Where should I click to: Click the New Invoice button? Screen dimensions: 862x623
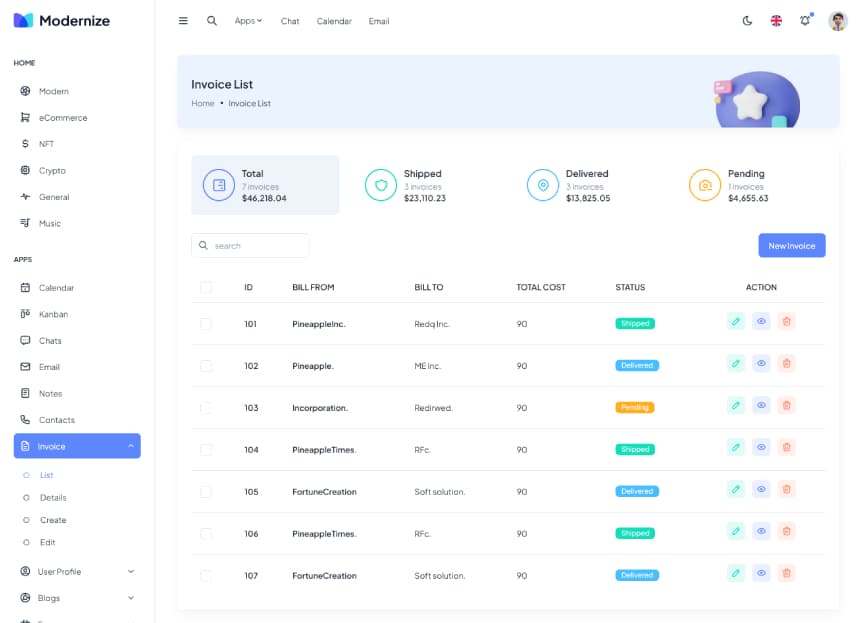[791, 246]
